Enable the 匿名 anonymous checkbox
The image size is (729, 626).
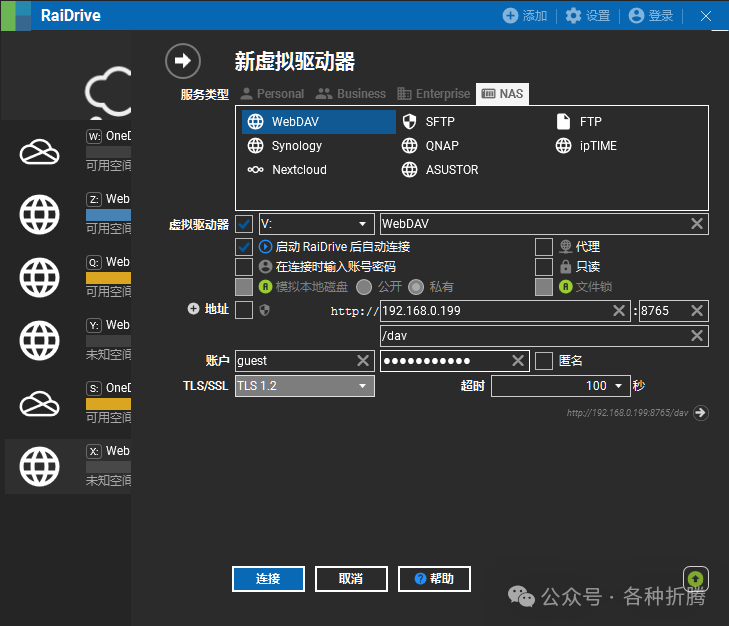tap(543, 360)
